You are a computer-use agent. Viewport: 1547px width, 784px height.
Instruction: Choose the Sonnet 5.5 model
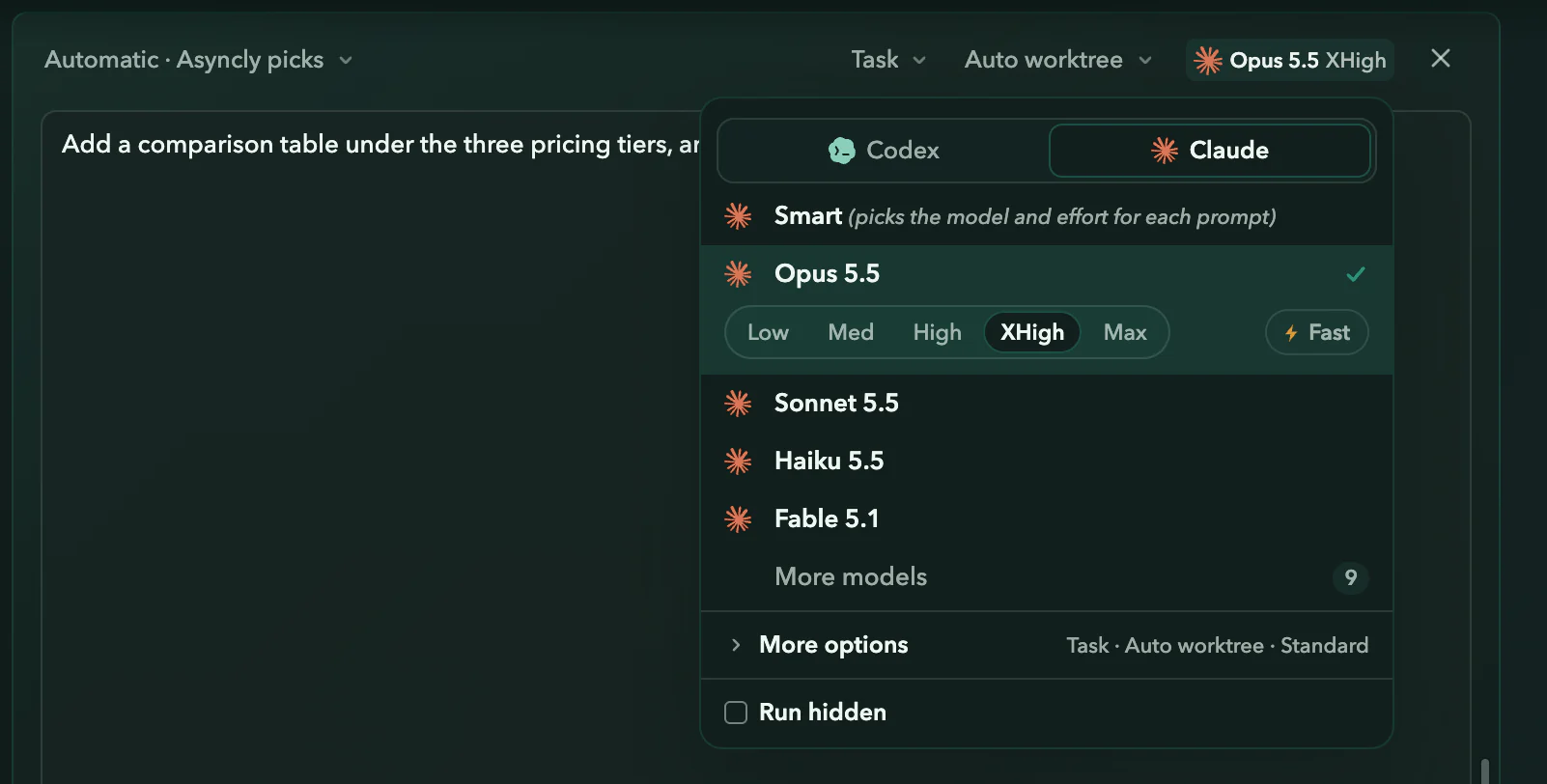(x=1047, y=404)
